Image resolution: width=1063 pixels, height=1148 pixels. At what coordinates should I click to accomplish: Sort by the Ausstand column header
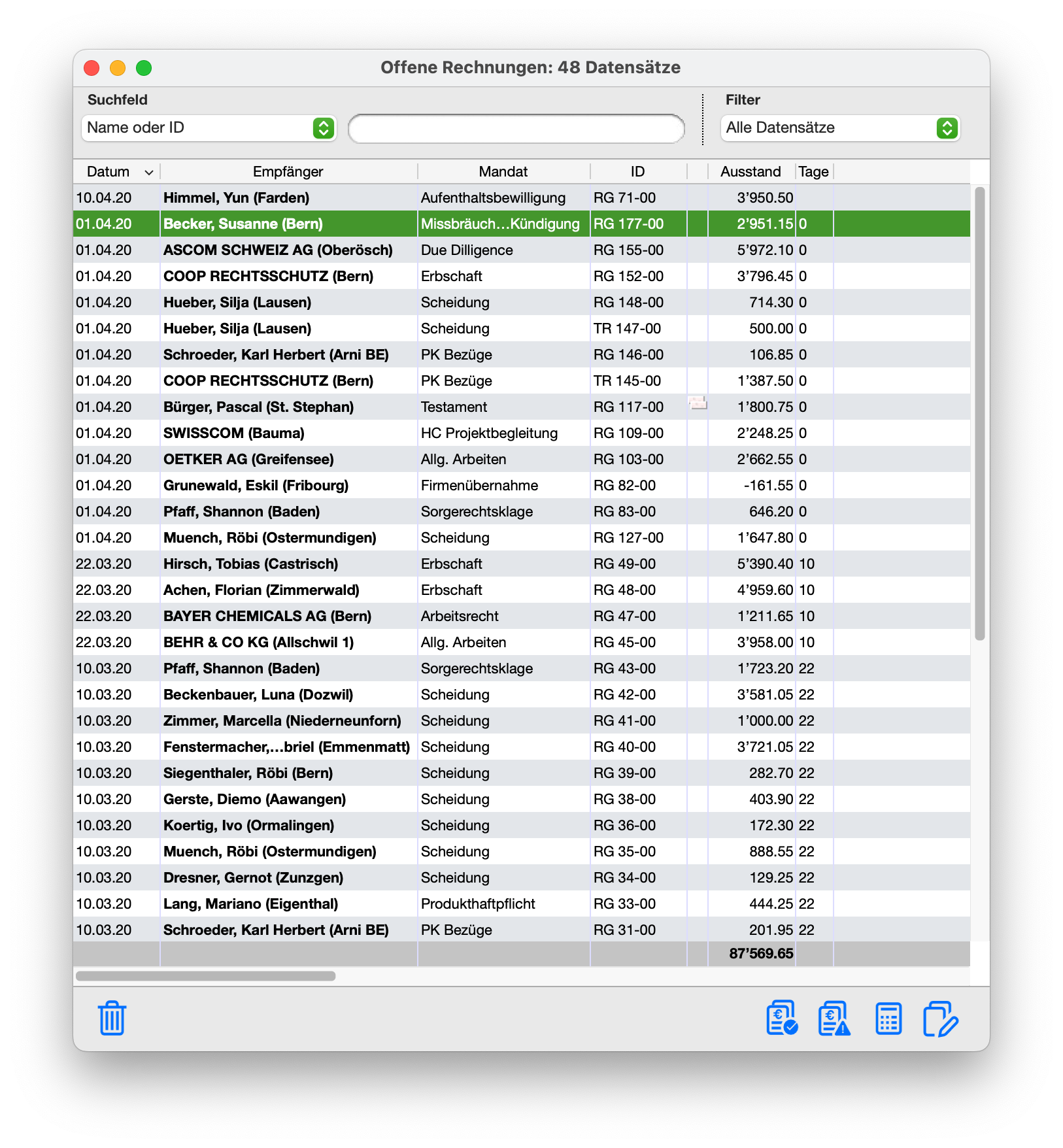751,172
